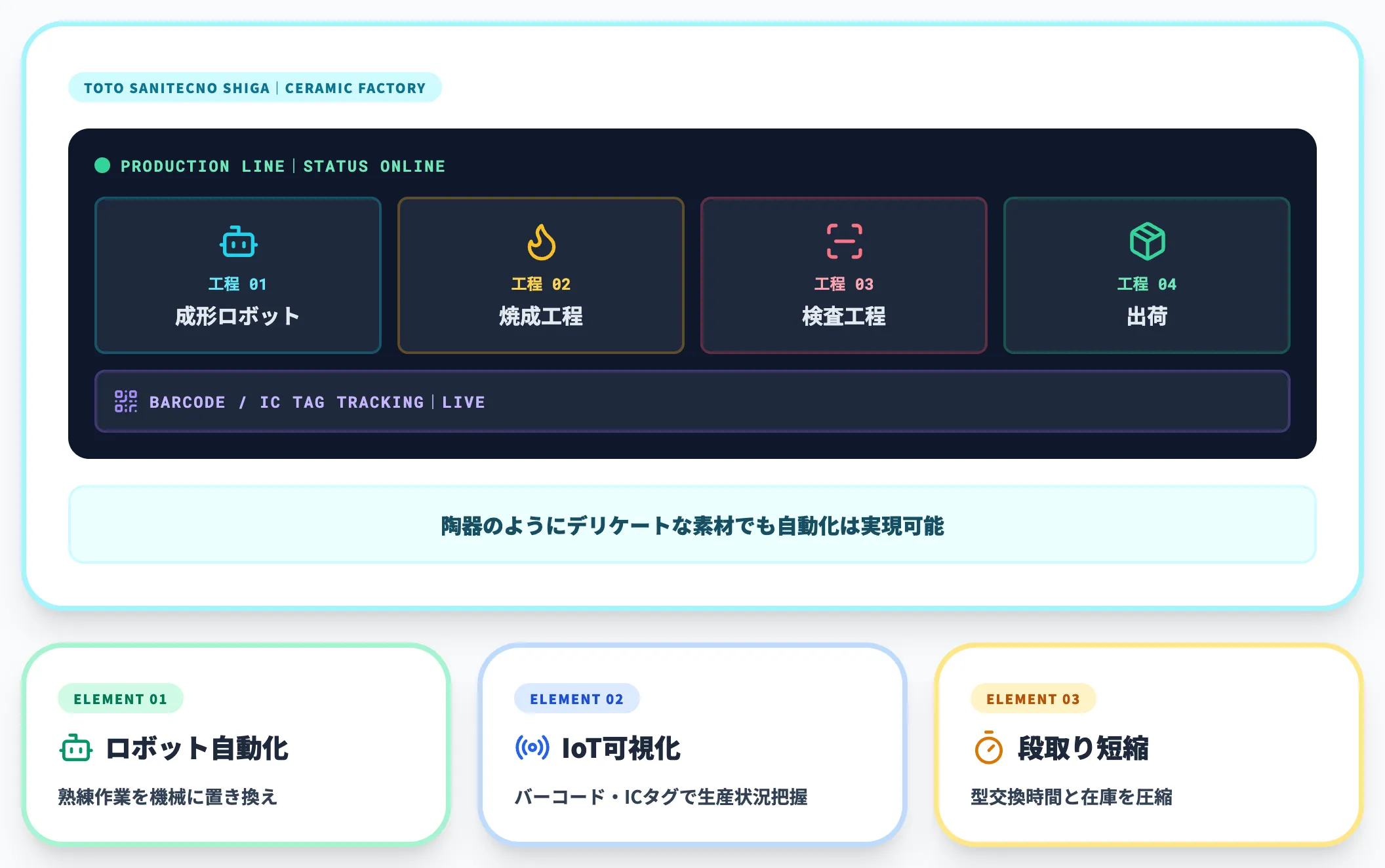Click the robot icon beside ロボット自動化

tap(77, 748)
